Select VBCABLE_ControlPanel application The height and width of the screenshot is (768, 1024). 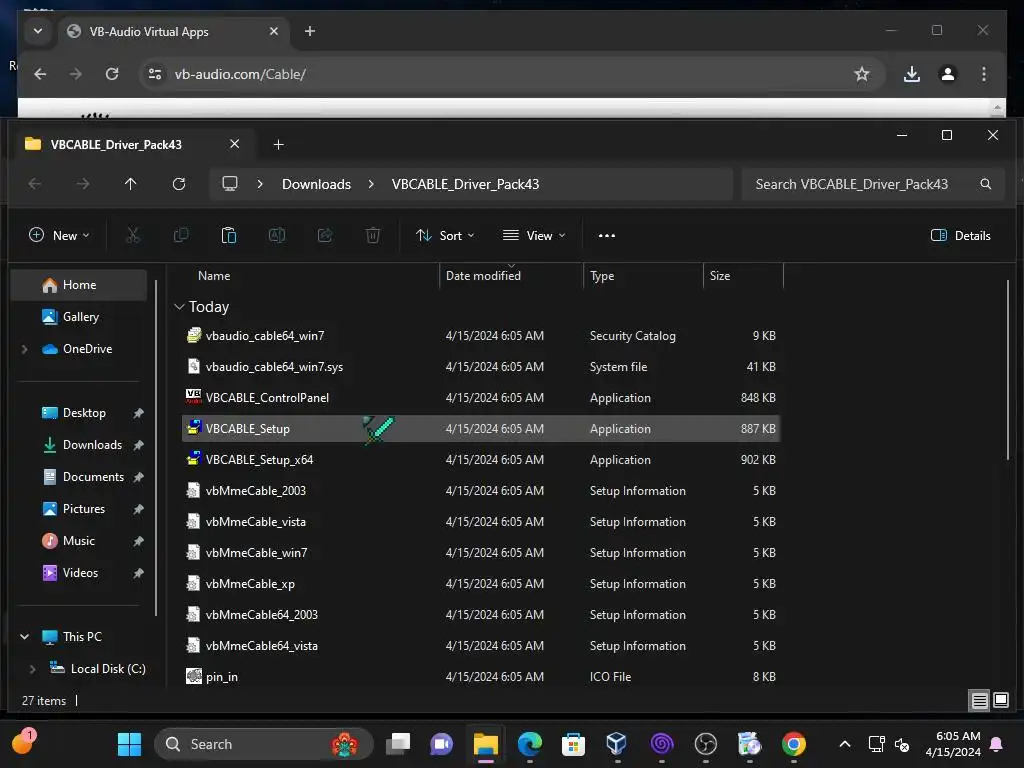click(481, 398)
